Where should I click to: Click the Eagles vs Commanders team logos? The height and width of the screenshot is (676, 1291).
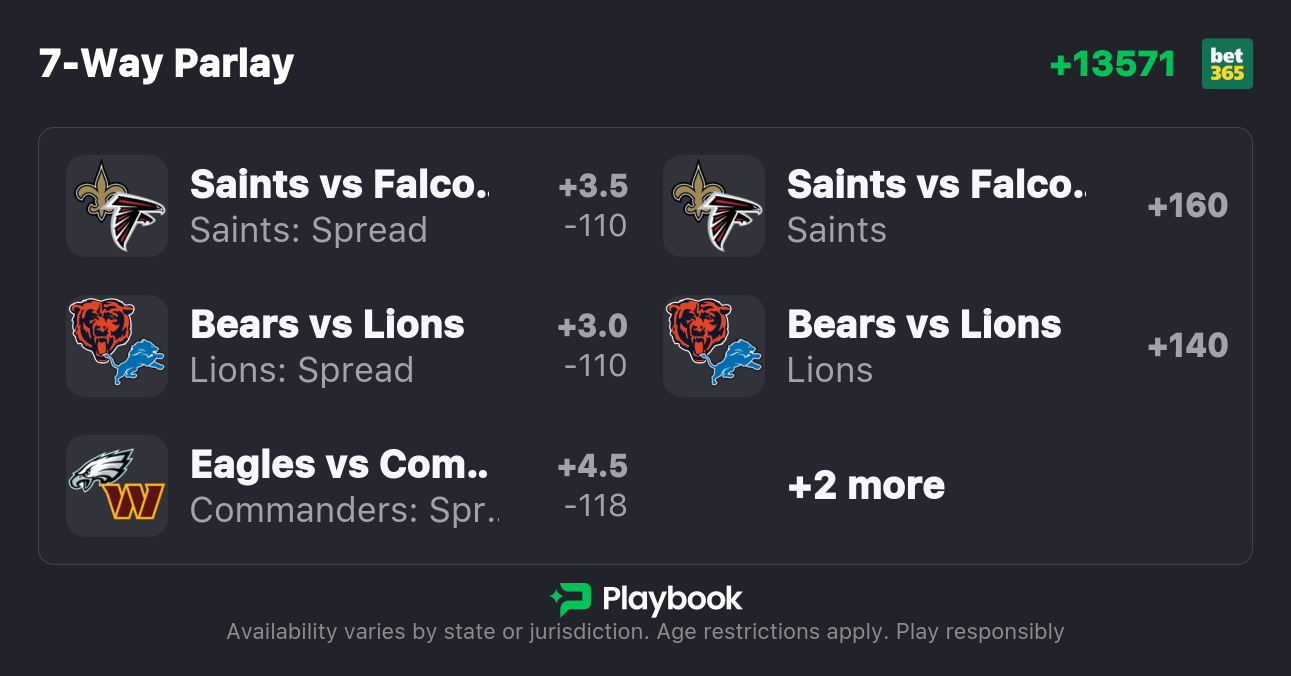tap(117, 486)
